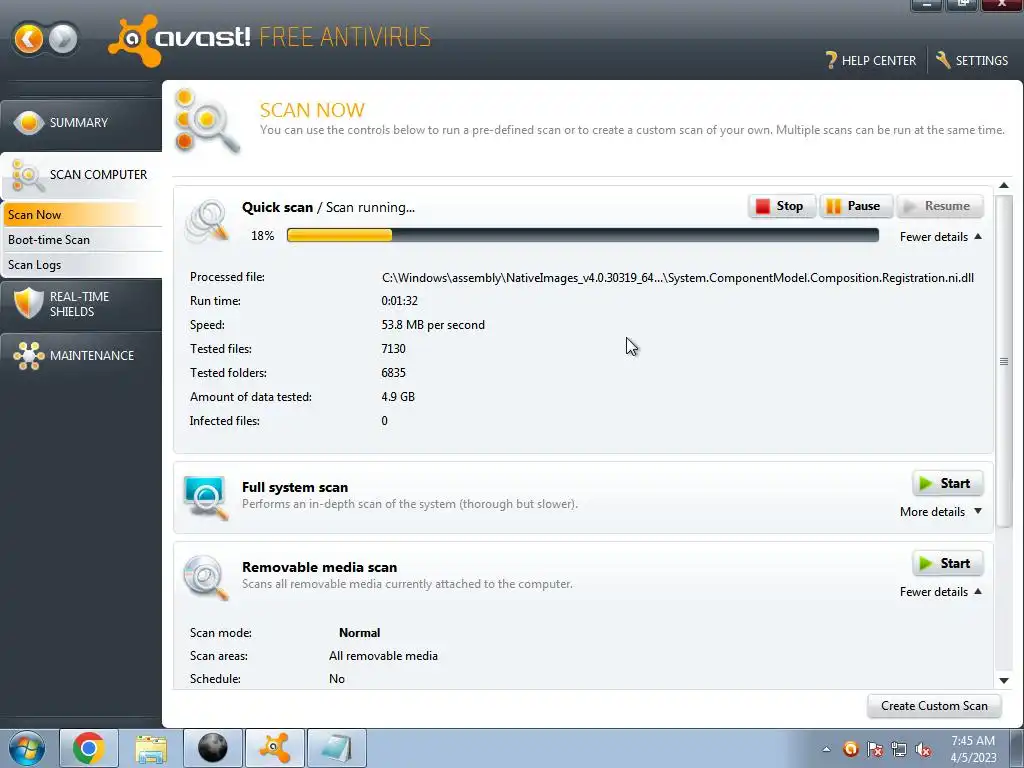Collapse Quick scan with Fewer details
This screenshot has height=768, width=1024.
click(940, 237)
